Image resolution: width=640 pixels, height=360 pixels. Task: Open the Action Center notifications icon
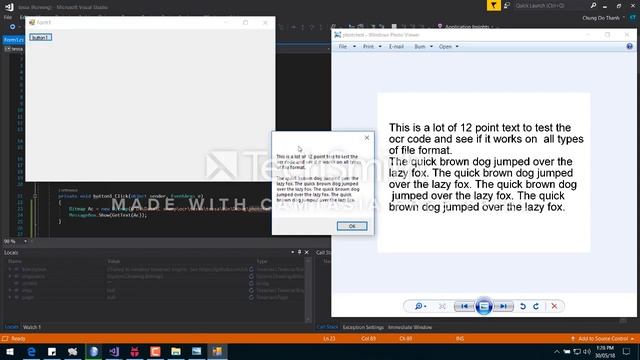tap(627, 351)
